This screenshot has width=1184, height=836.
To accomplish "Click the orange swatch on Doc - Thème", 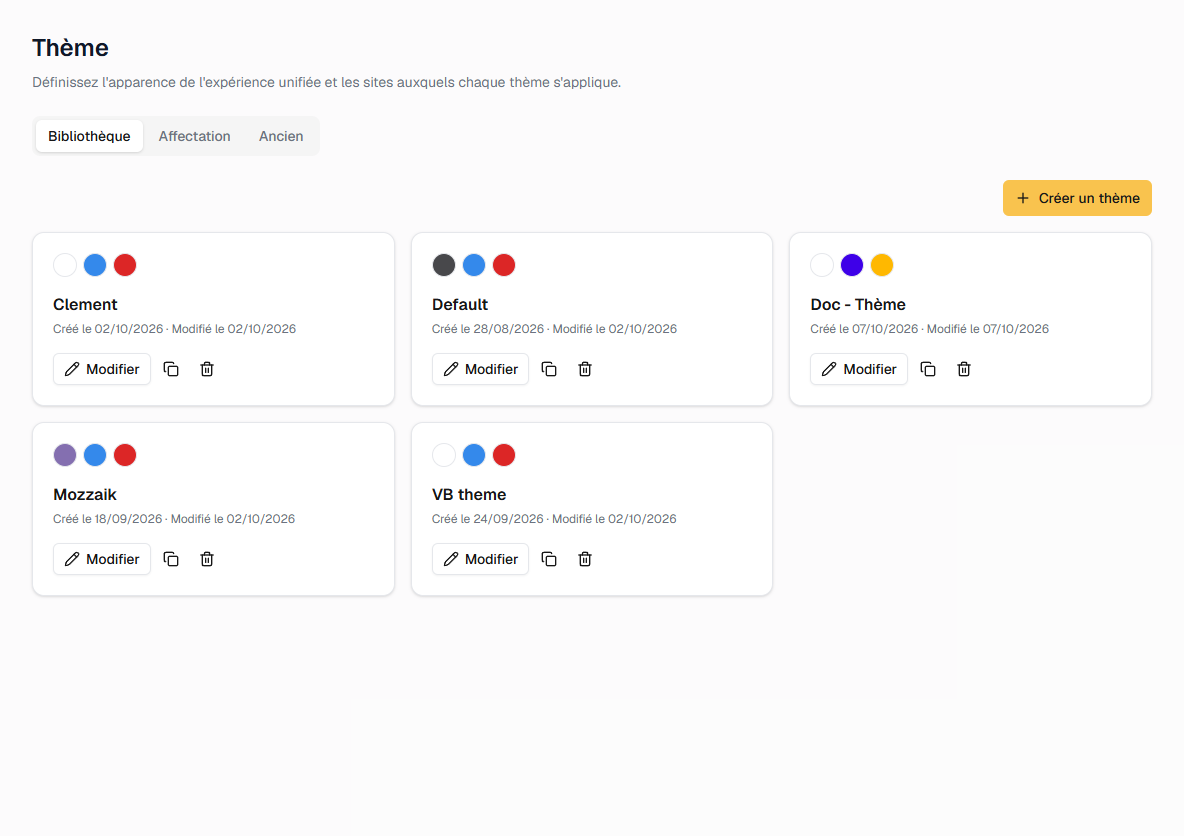I will coord(882,265).
